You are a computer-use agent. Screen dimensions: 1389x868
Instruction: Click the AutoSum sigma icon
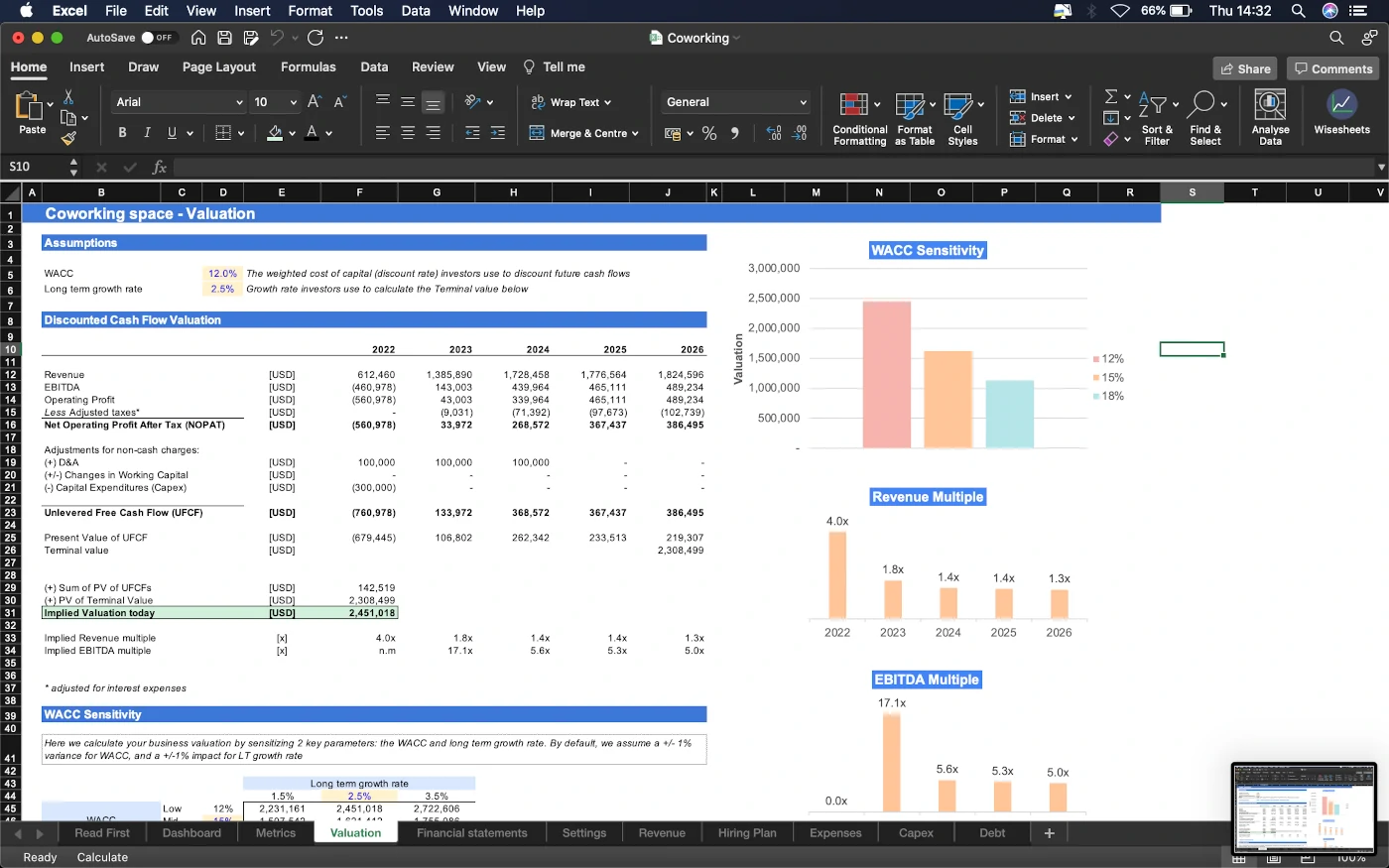[x=1111, y=96]
